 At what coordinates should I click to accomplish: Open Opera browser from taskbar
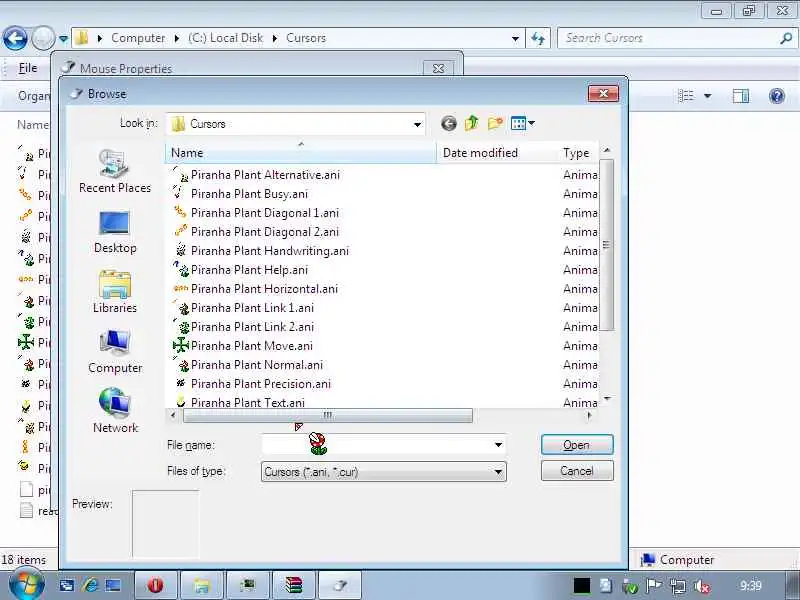pos(156,585)
